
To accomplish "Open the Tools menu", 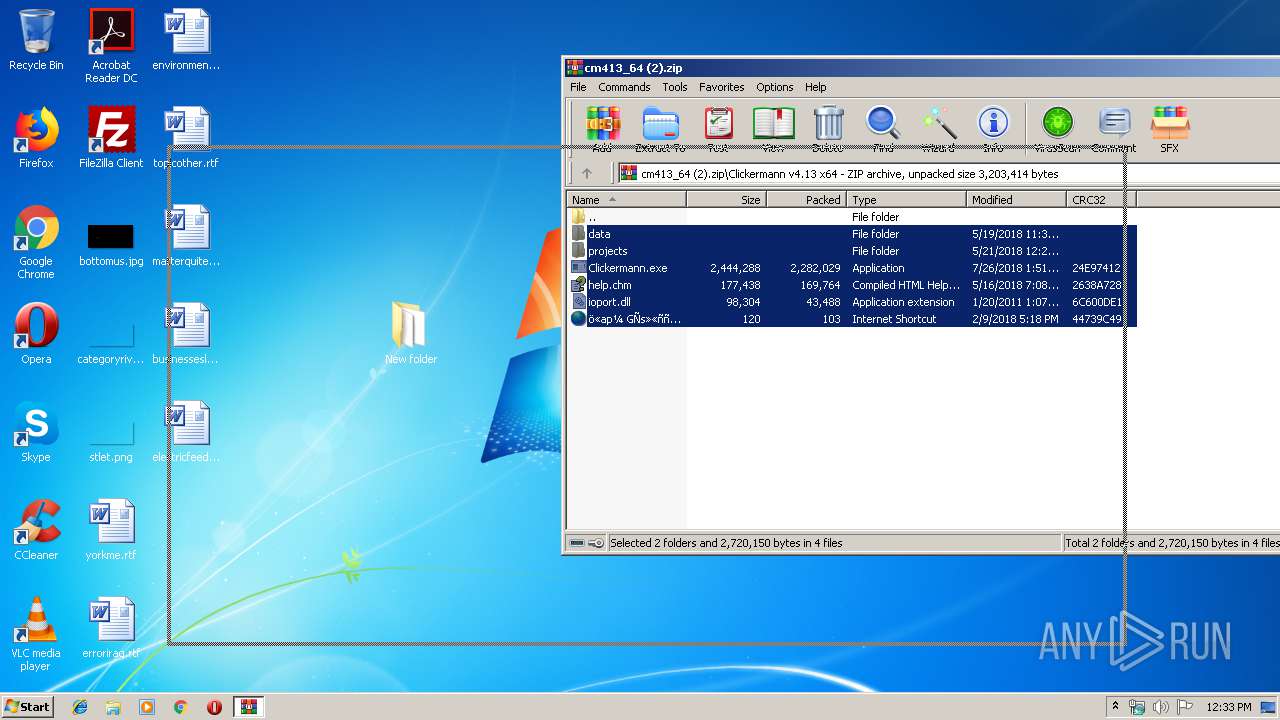I will 675,87.
